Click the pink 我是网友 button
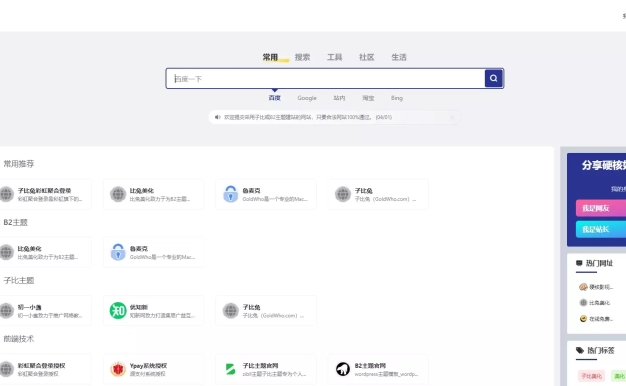The image size is (626, 386). tap(601, 208)
